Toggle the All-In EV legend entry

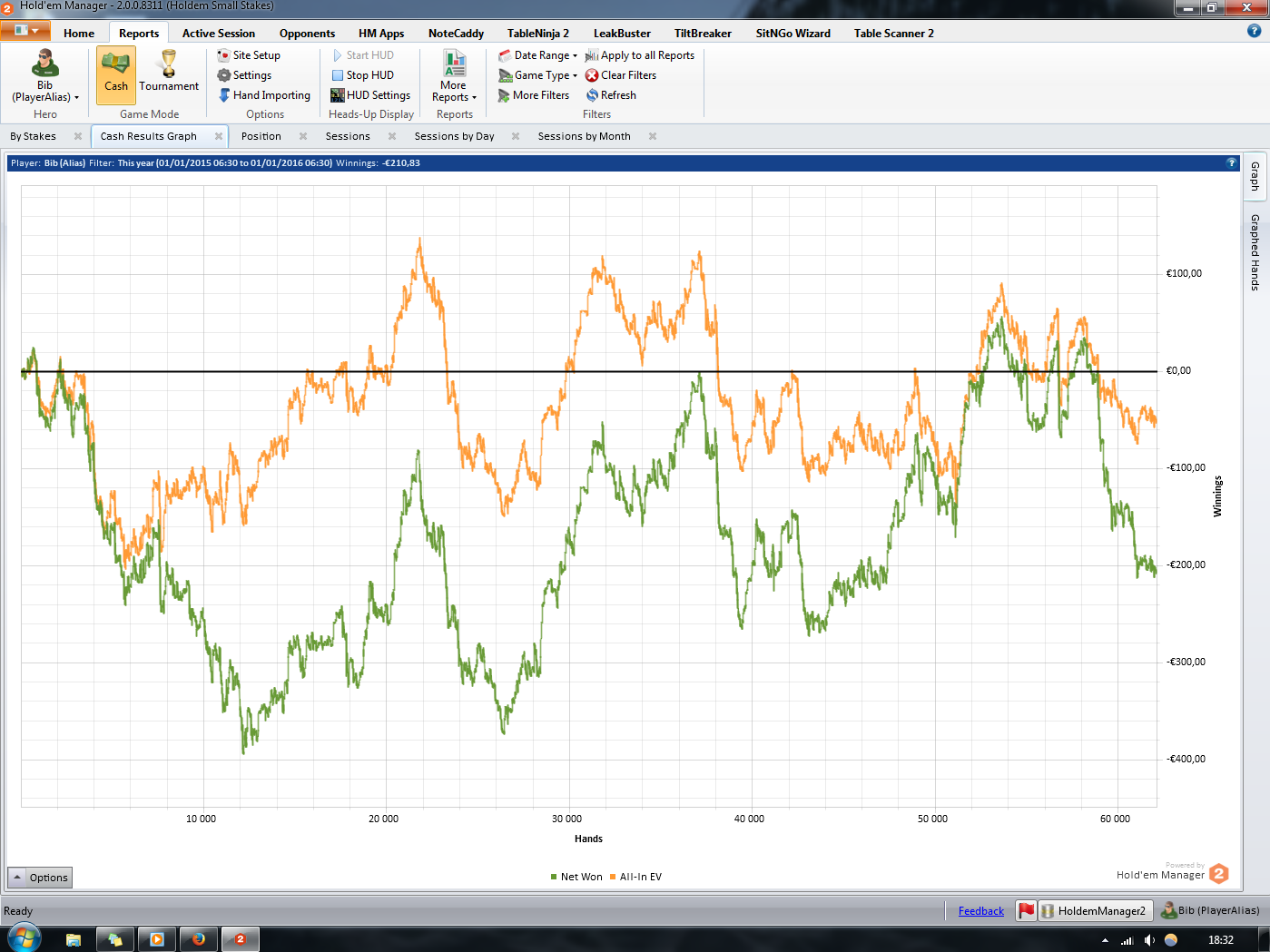pyautogui.click(x=636, y=877)
